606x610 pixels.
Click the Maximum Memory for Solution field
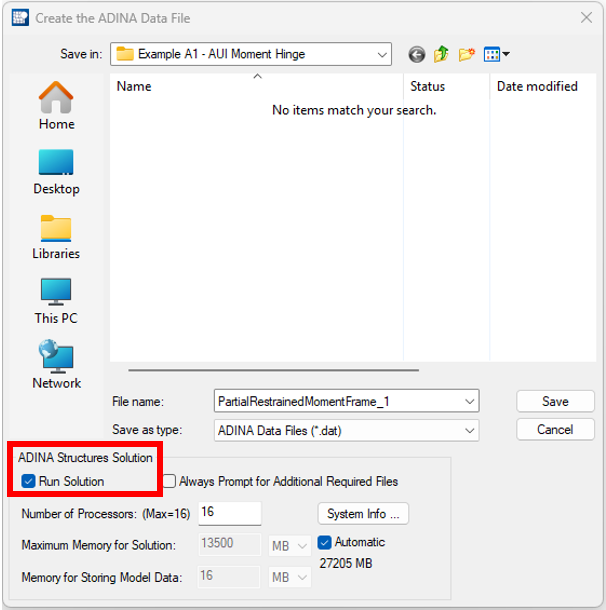pos(229,544)
